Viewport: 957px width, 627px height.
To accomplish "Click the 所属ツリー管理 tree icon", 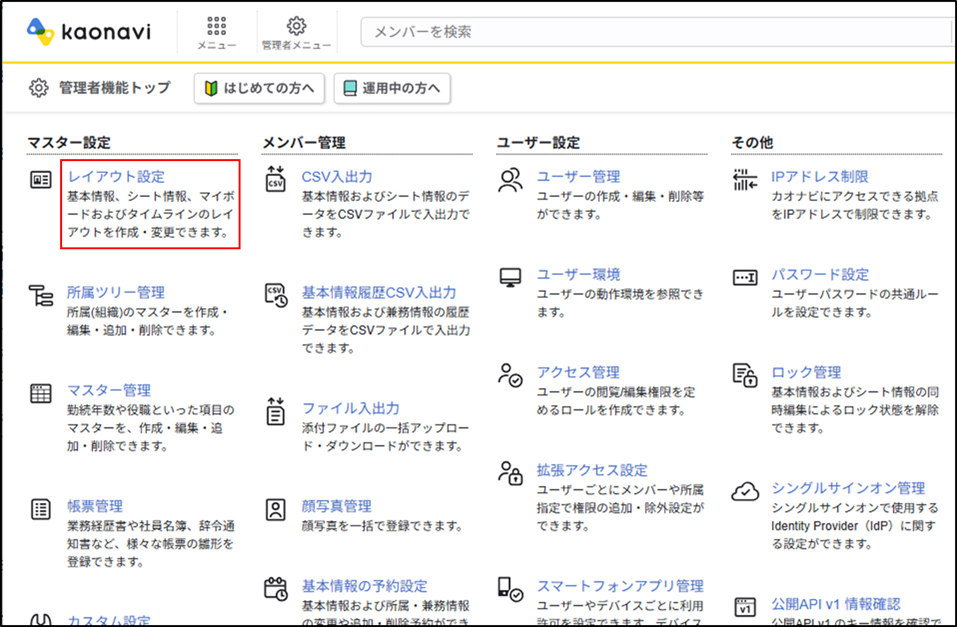I will (x=41, y=295).
